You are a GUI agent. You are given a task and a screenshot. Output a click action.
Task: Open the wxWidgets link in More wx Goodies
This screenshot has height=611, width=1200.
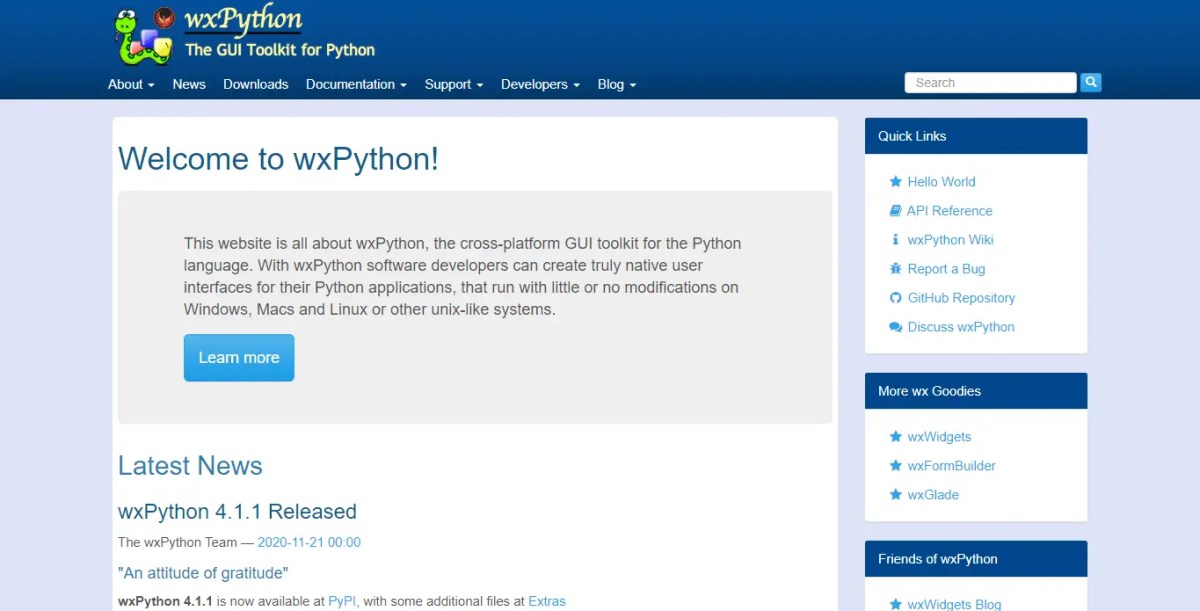939,437
